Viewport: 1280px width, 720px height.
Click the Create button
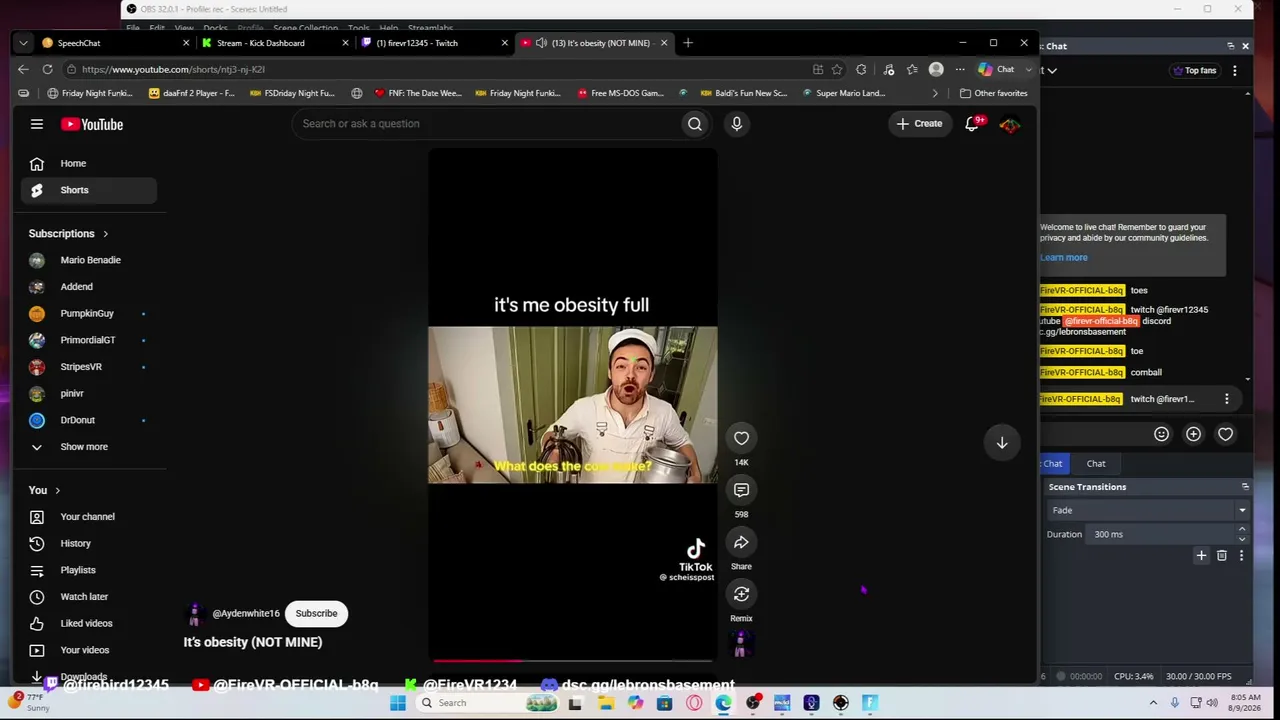pyautogui.click(x=919, y=124)
